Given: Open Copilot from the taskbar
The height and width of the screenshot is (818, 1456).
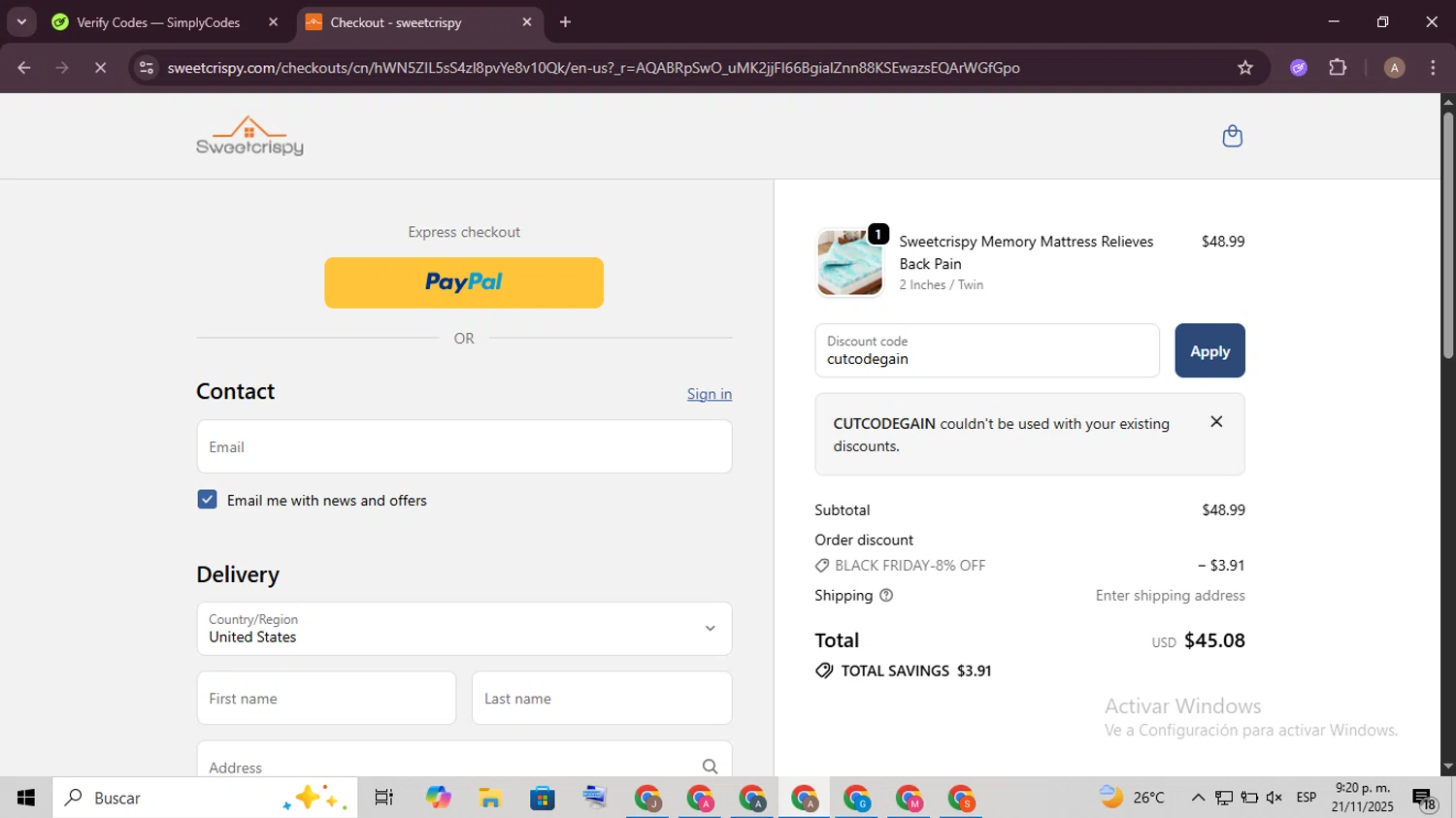Looking at the screenshot, I should [438, 798].
